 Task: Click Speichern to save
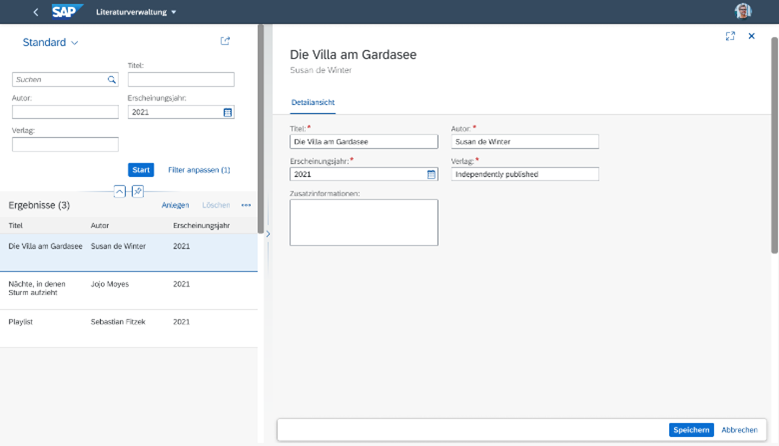(691, 430)
